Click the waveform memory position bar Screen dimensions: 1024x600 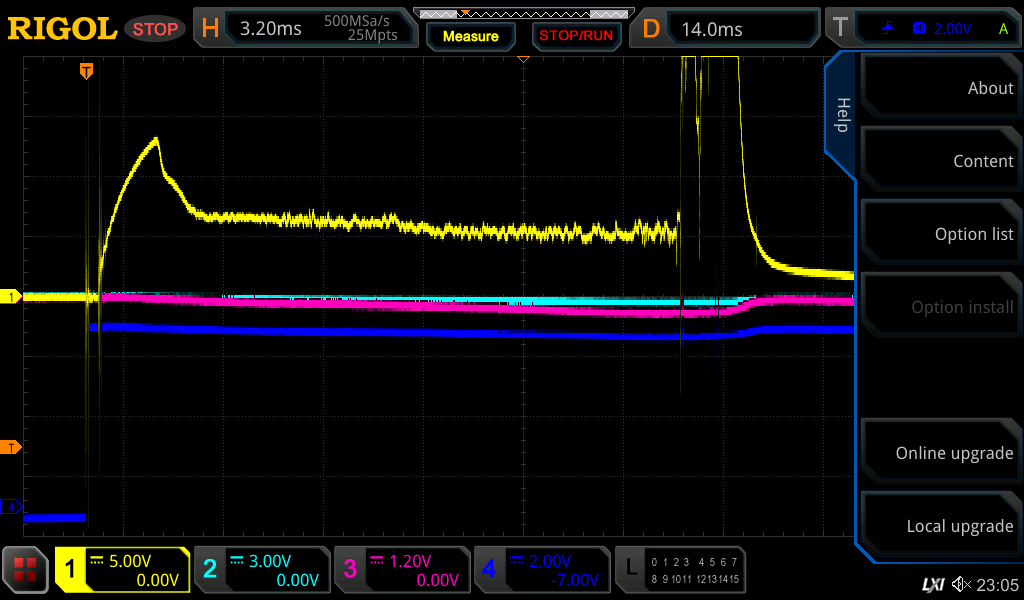pyautogui.click(x=523, y=14)
